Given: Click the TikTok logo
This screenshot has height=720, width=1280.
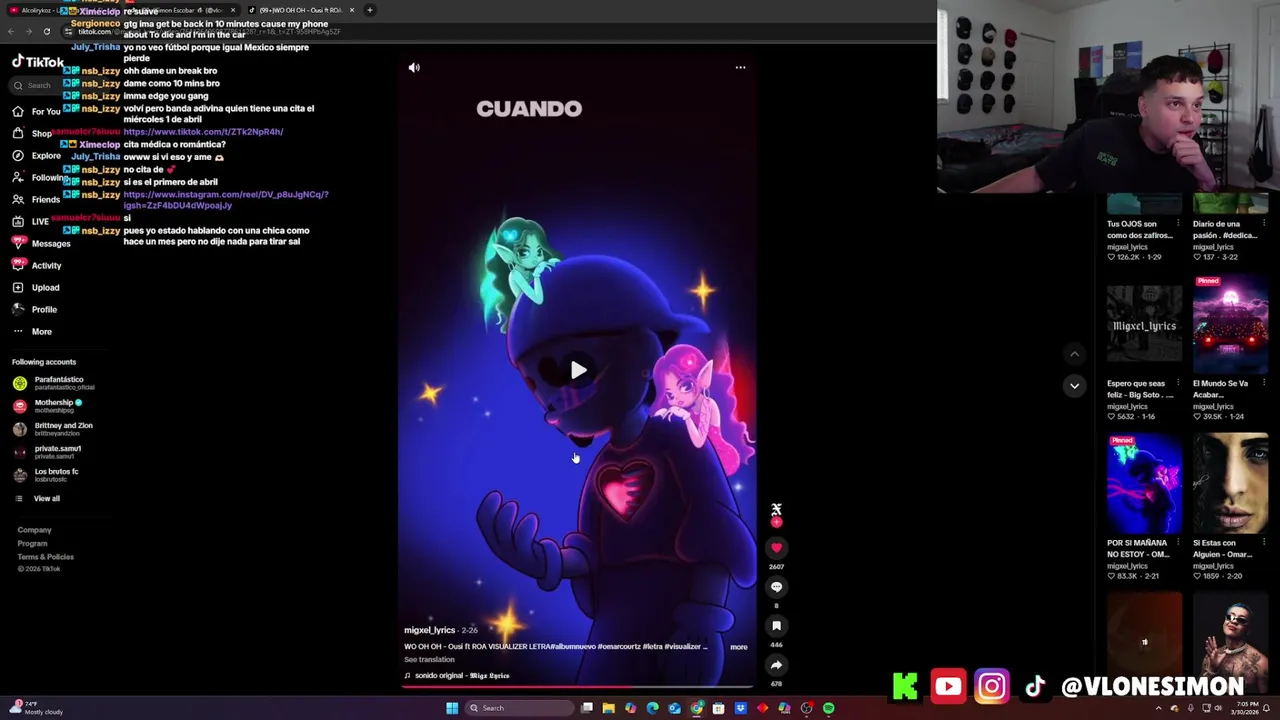Looking at the screenshot, I should pyautogui.click(x=38, y=62).
